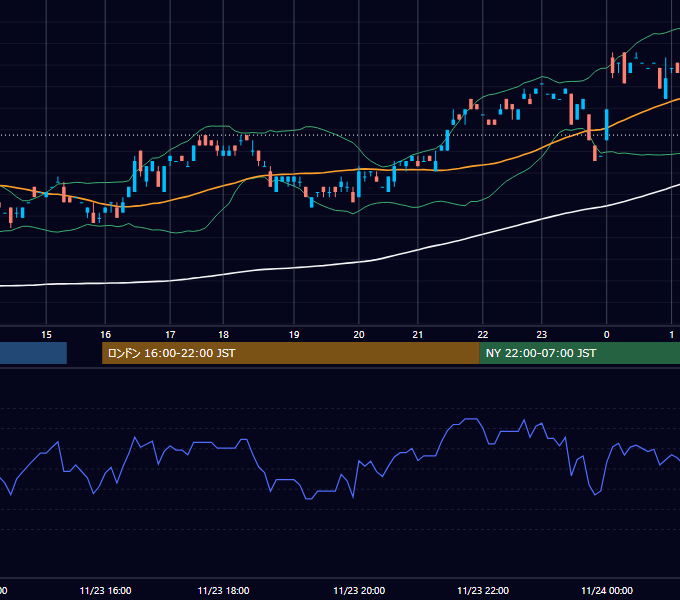
Task: Click the 11/23 20:00 date label
Action: point(359,590)
